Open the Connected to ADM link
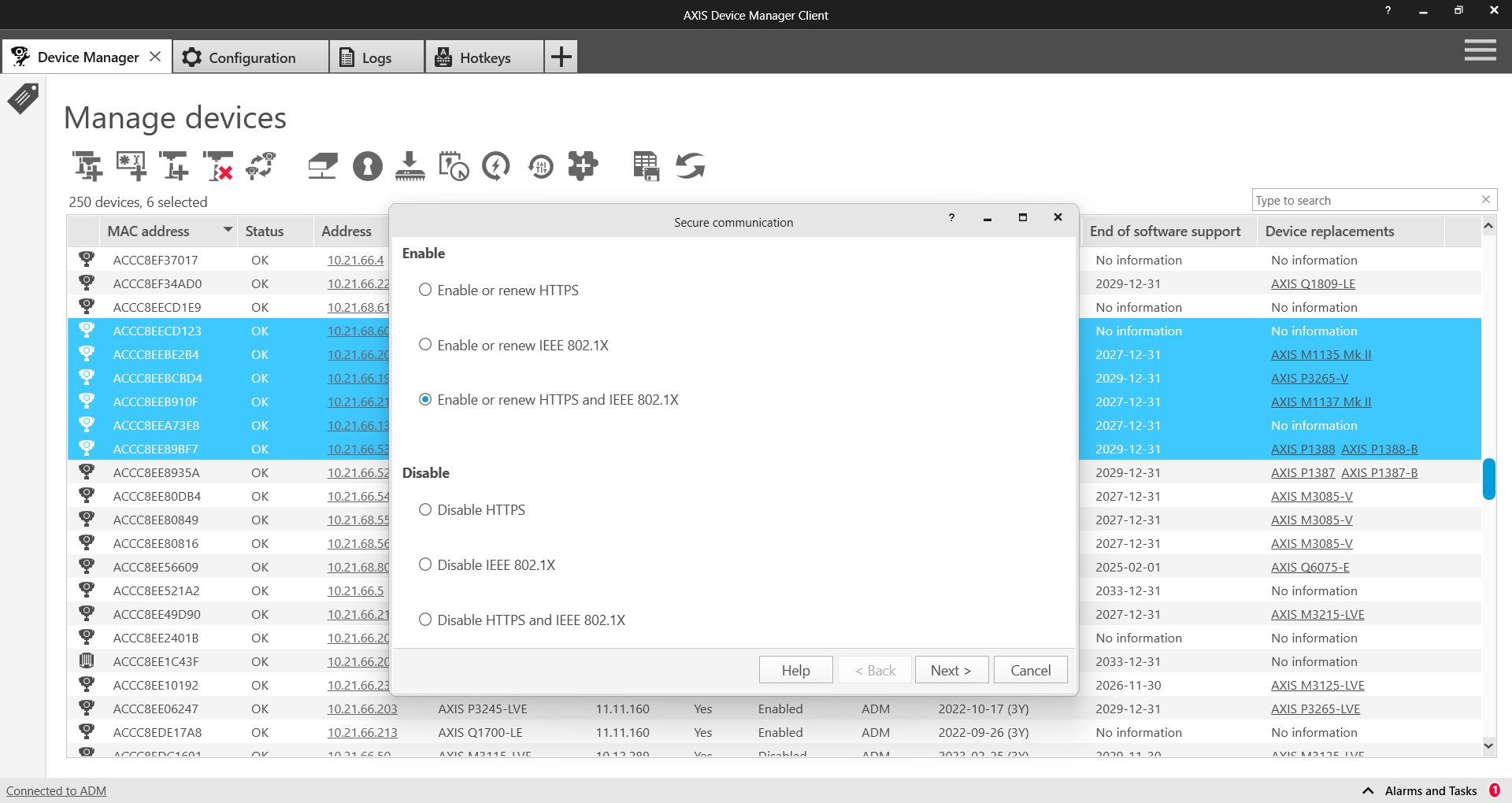Screen dimensions: 1512x803 pos(56,790)
